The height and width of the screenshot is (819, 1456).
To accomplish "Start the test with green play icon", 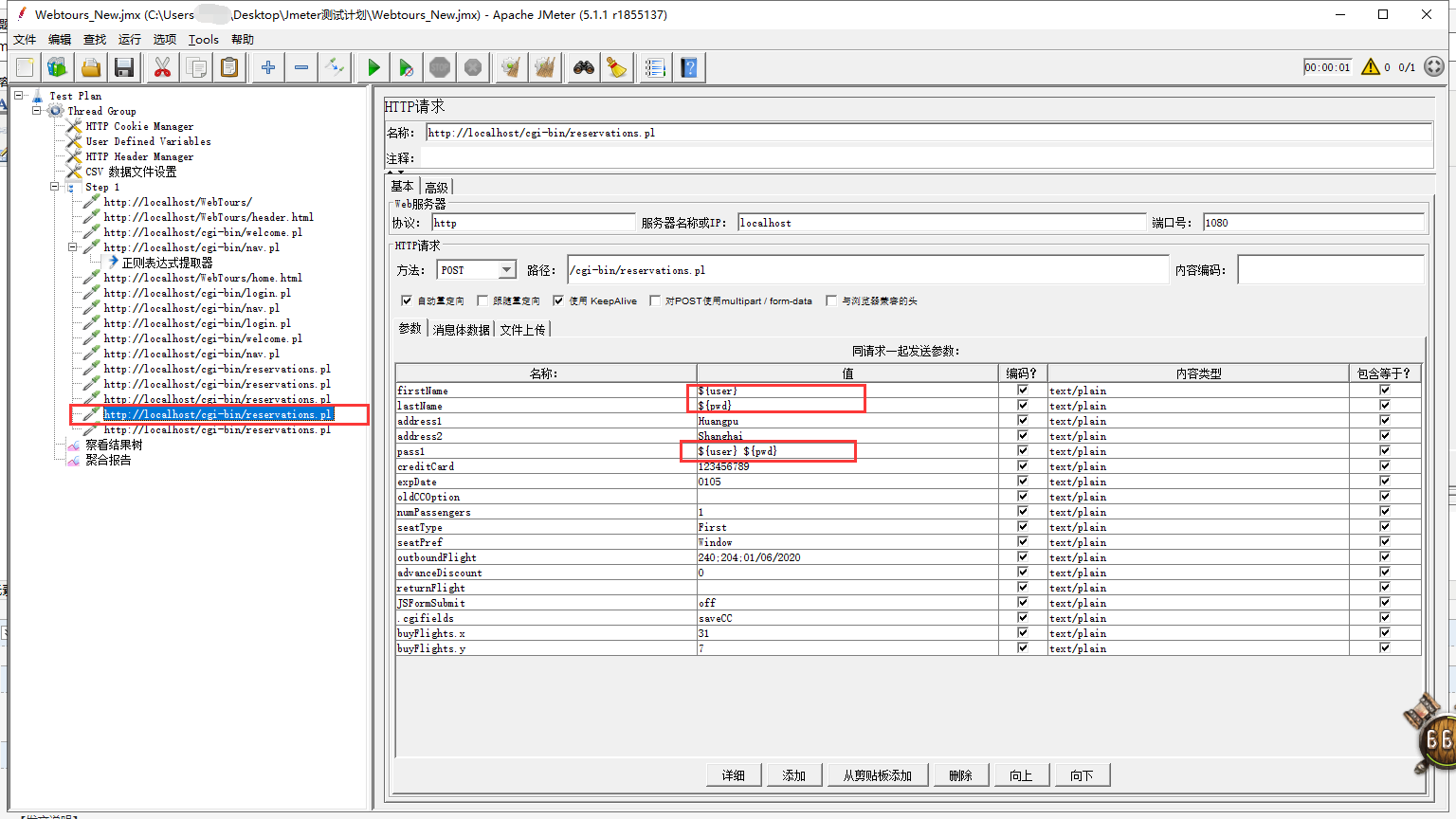I will [x=373, y=67].
